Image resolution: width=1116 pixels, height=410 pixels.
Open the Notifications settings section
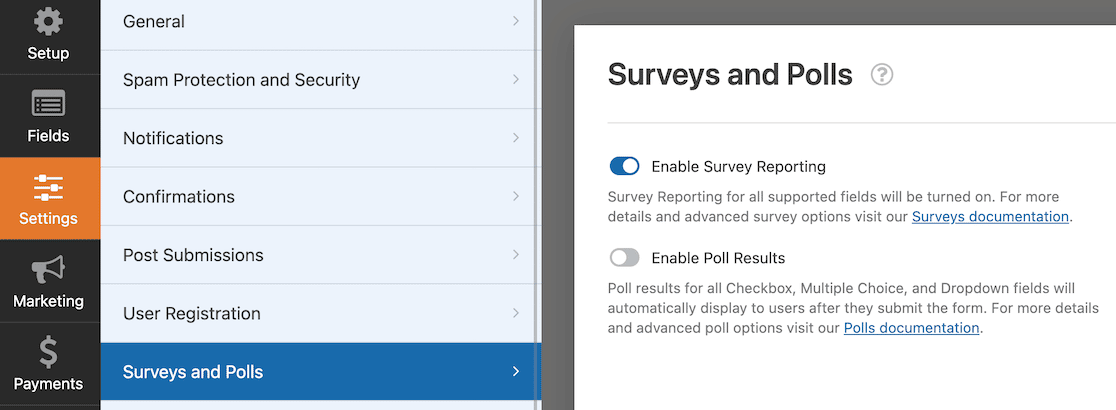coord(317,138)
